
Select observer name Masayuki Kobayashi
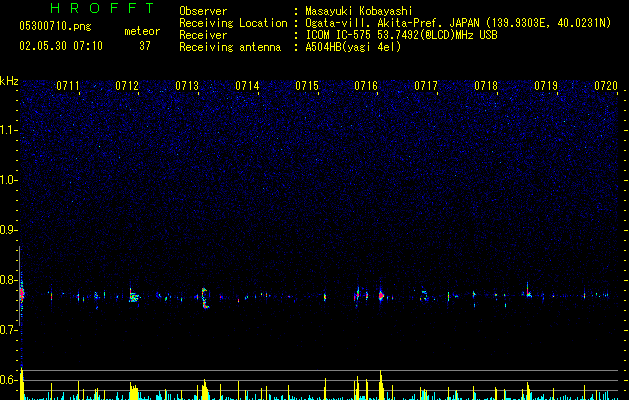[x=359, y=11]
